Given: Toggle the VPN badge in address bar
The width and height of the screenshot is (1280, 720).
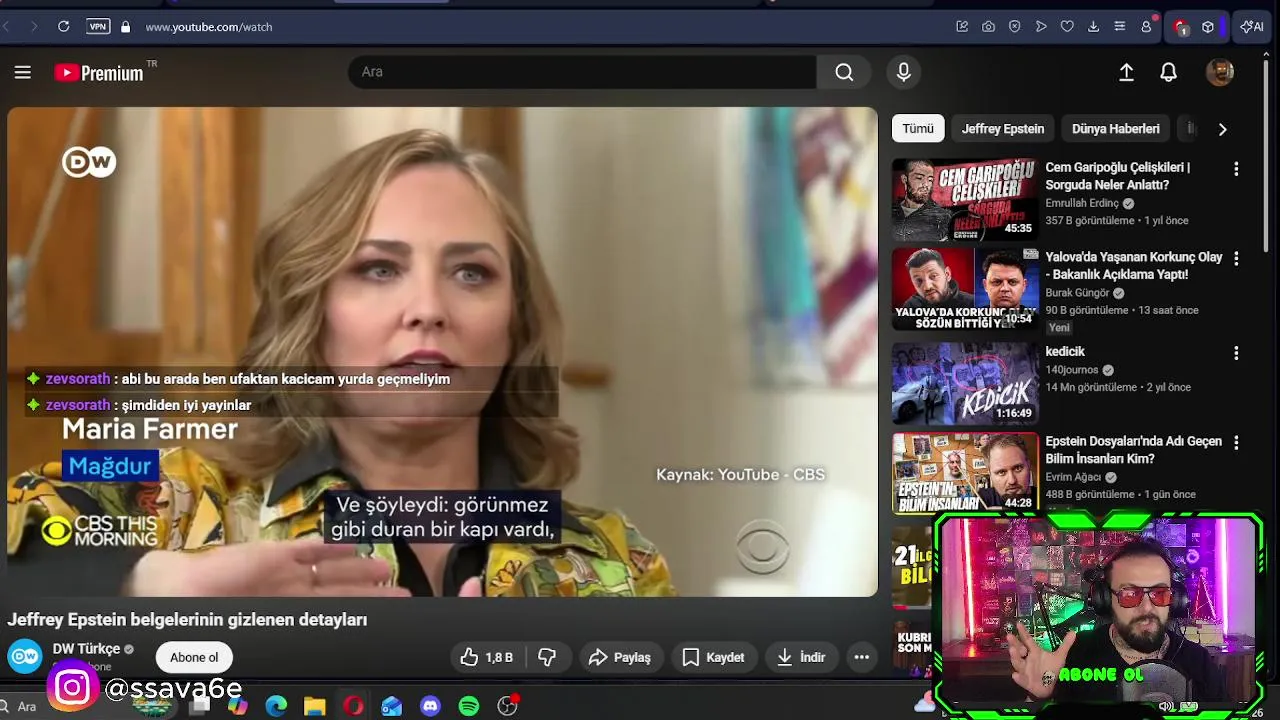Looking at the screenshot, I should point(98,27).
